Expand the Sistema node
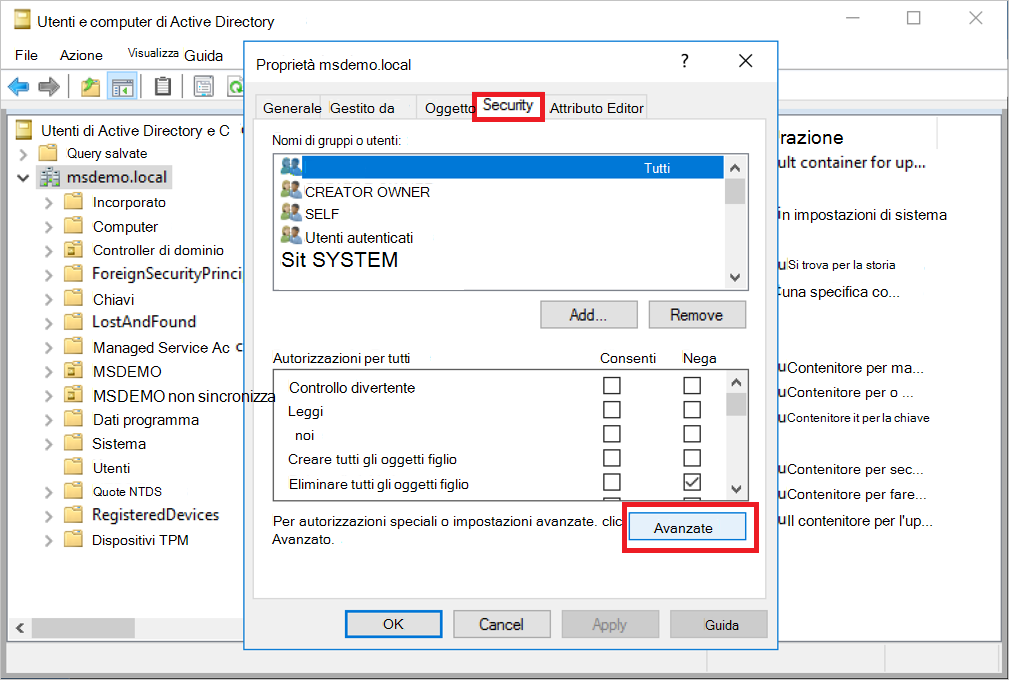Screen dimensions: 1009x680 click(x=48, y=445)
